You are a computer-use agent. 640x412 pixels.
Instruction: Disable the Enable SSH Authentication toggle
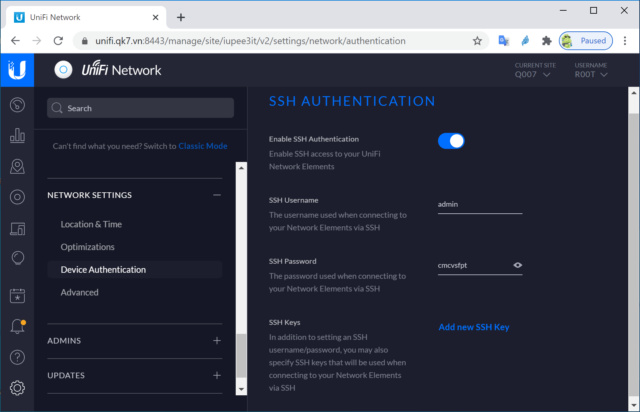click(451, 141)
